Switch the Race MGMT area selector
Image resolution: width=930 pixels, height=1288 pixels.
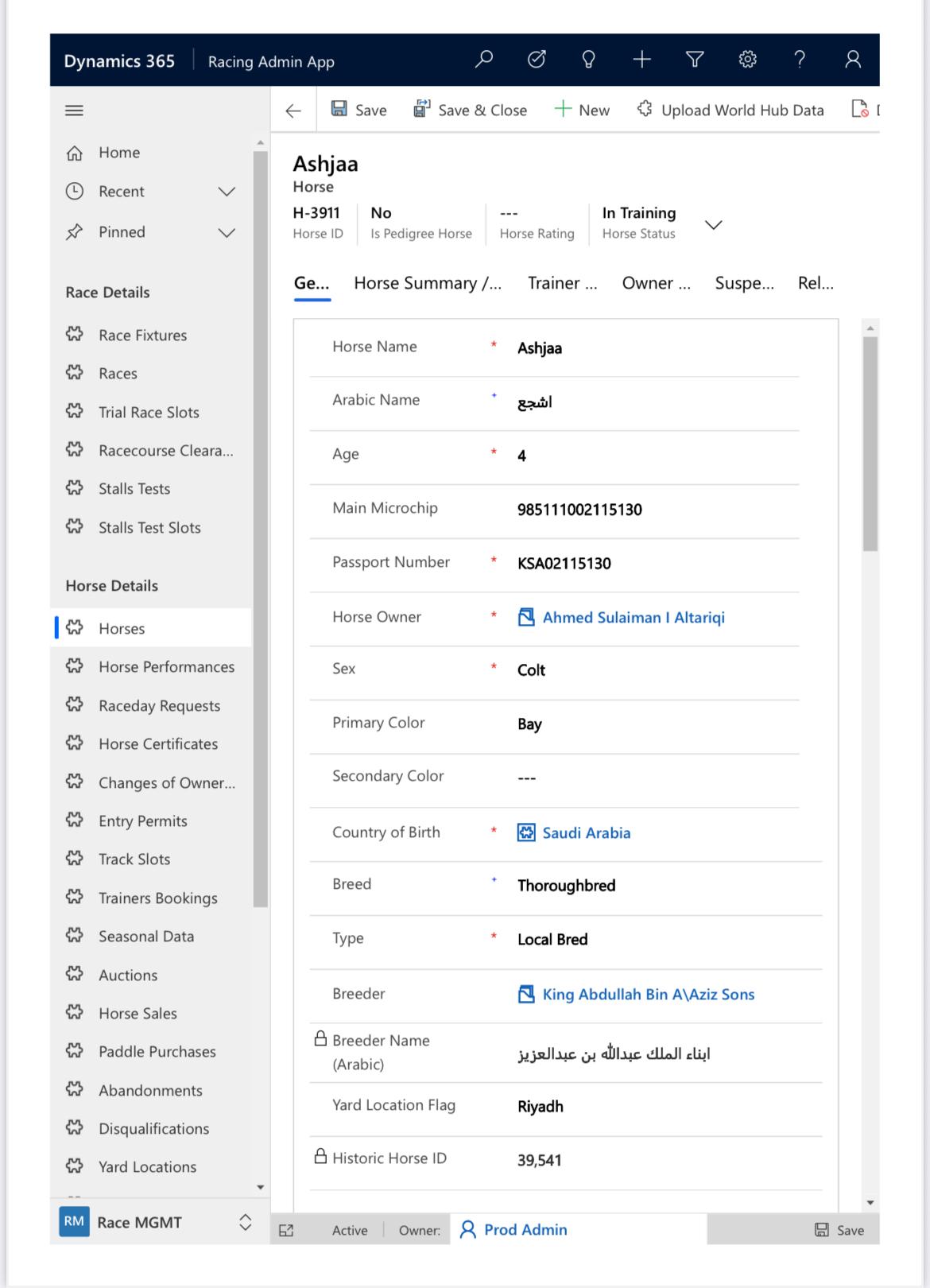[x=245, y=1222]
